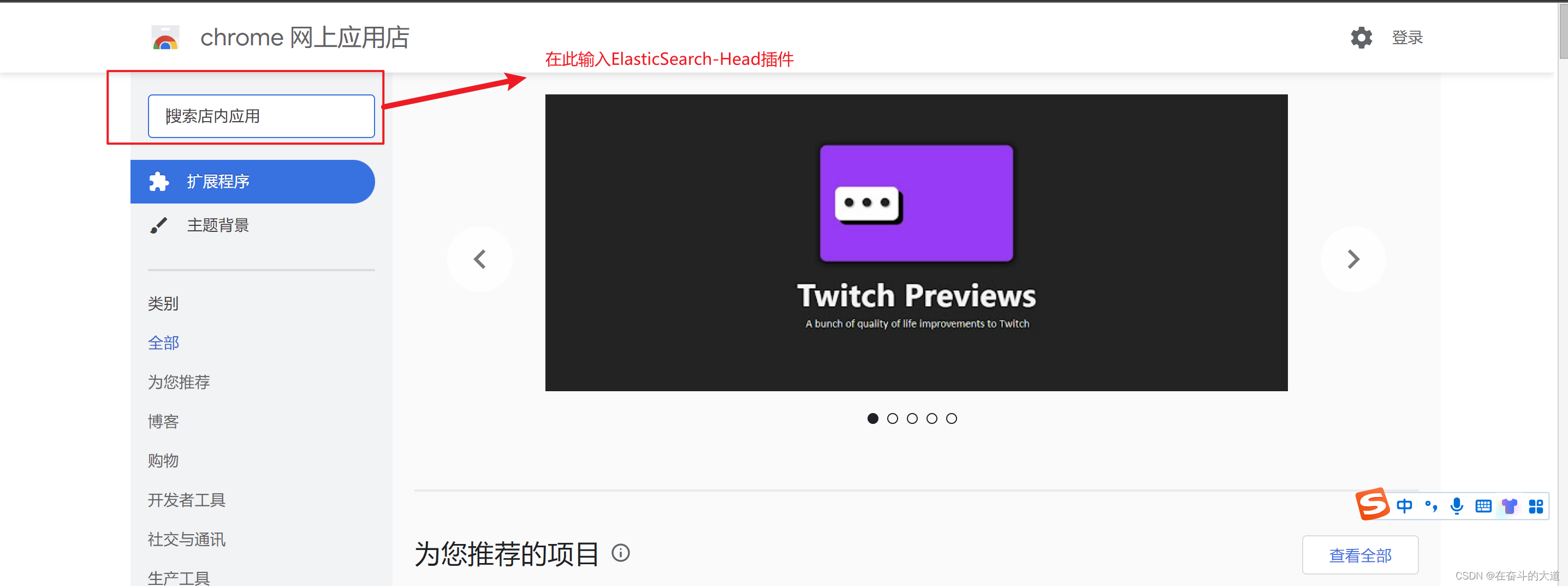
Task: Click info icon beside 为您推荐的项目
Action: tap(620, 553)
